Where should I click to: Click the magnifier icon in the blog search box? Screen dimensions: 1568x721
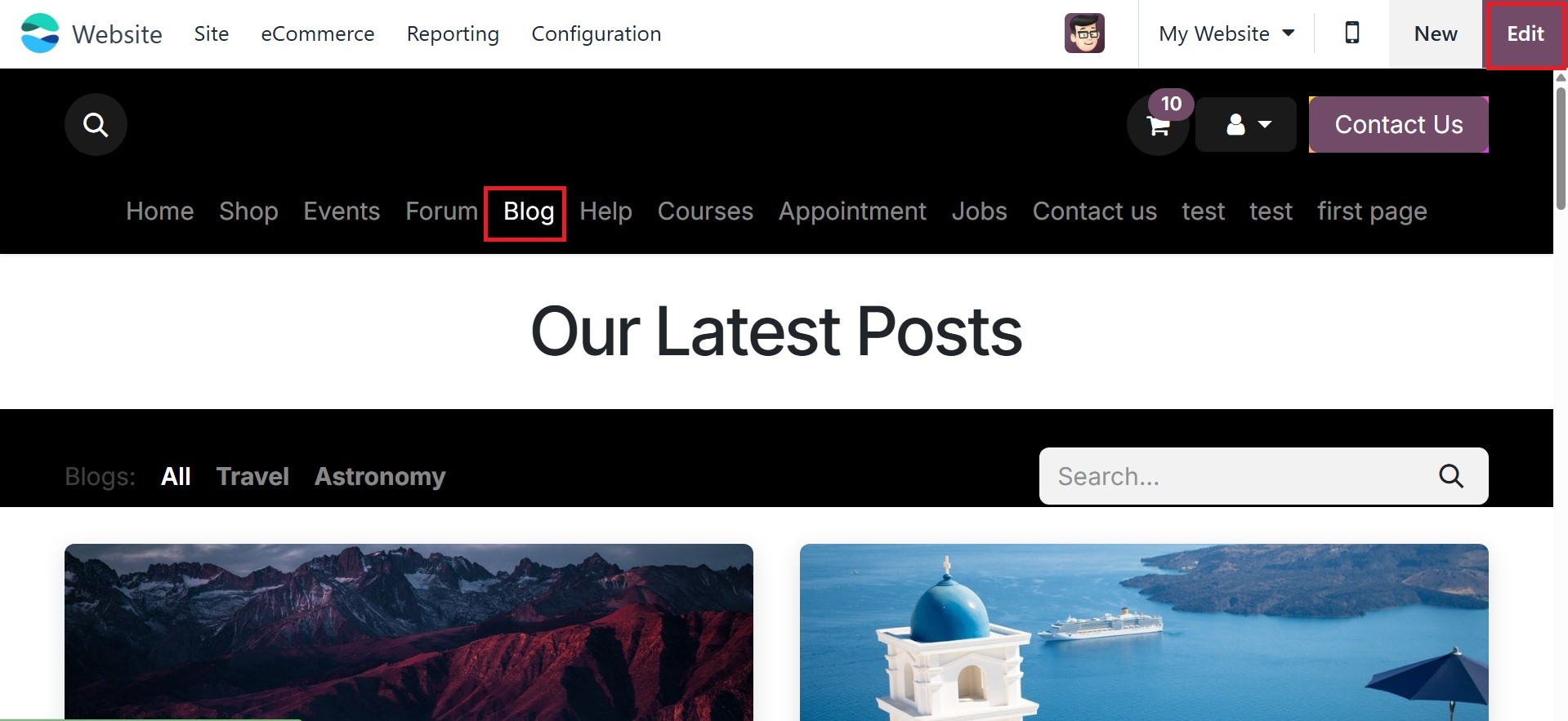1451,476
